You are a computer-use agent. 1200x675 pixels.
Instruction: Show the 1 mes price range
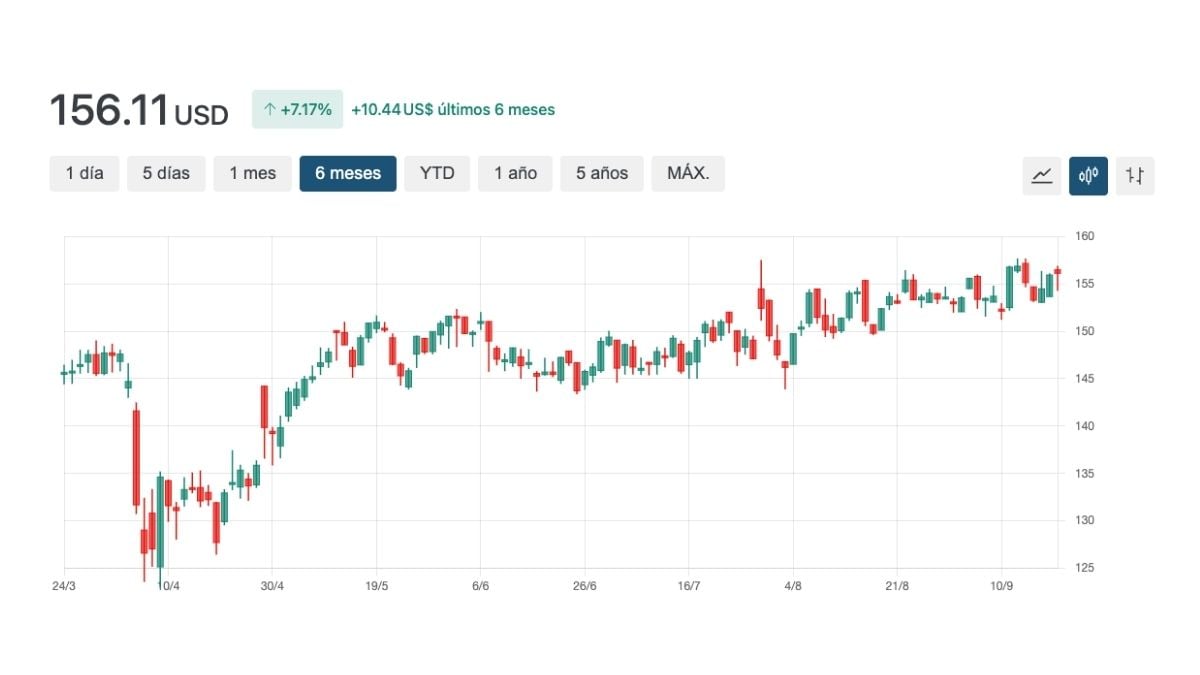coord(252,173)
